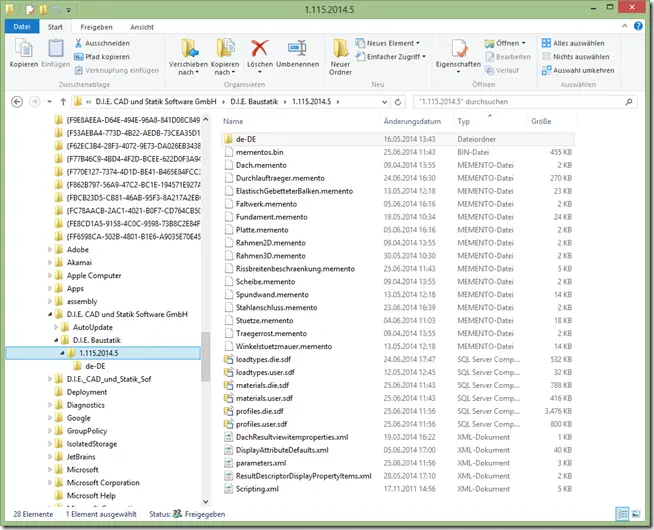Open the address bar history dropdown
Image resolution: width=654 pixels, height=530 pixels.
click(384, 102)
